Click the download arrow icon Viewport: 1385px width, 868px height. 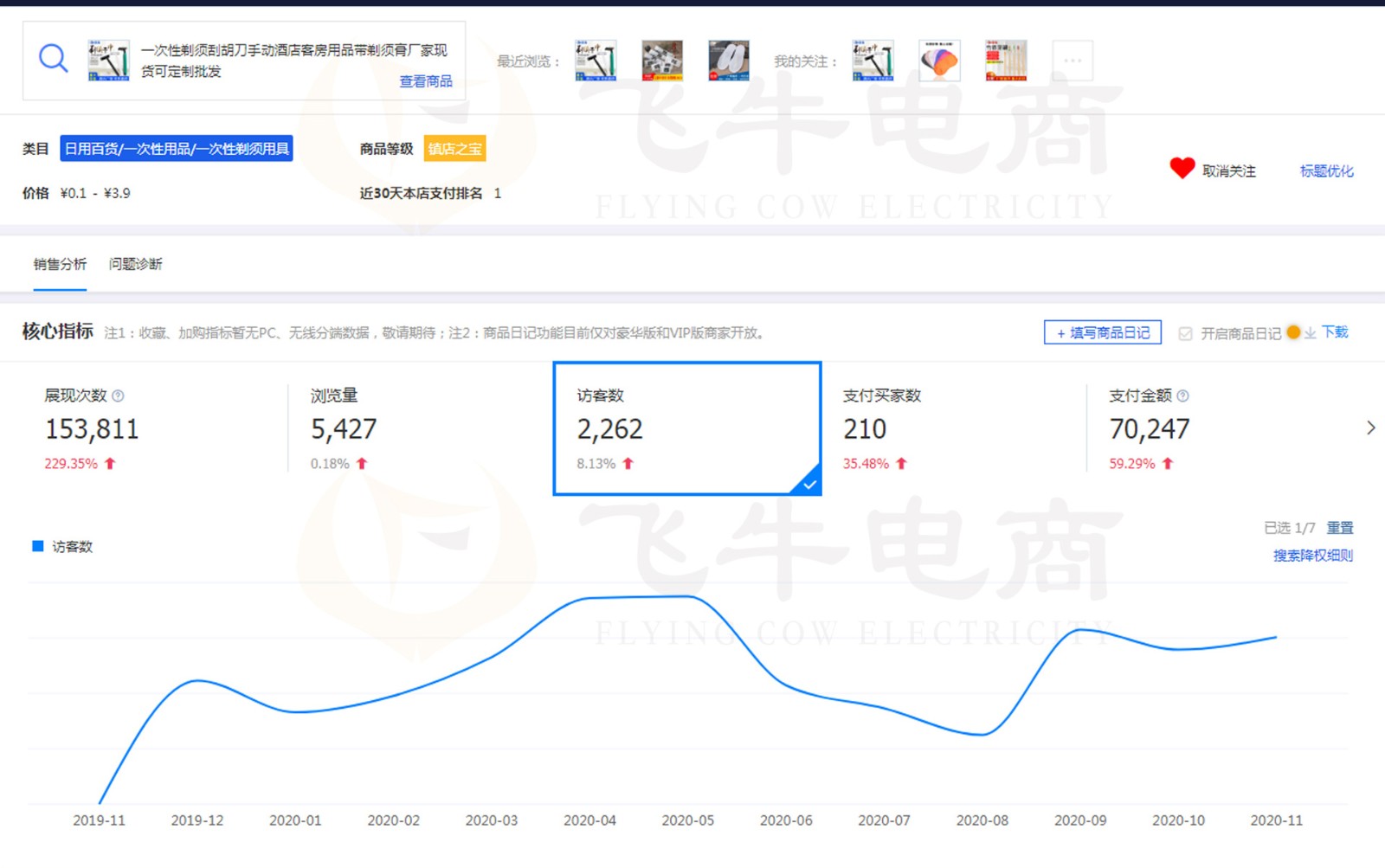click(x=1311, y=333)
